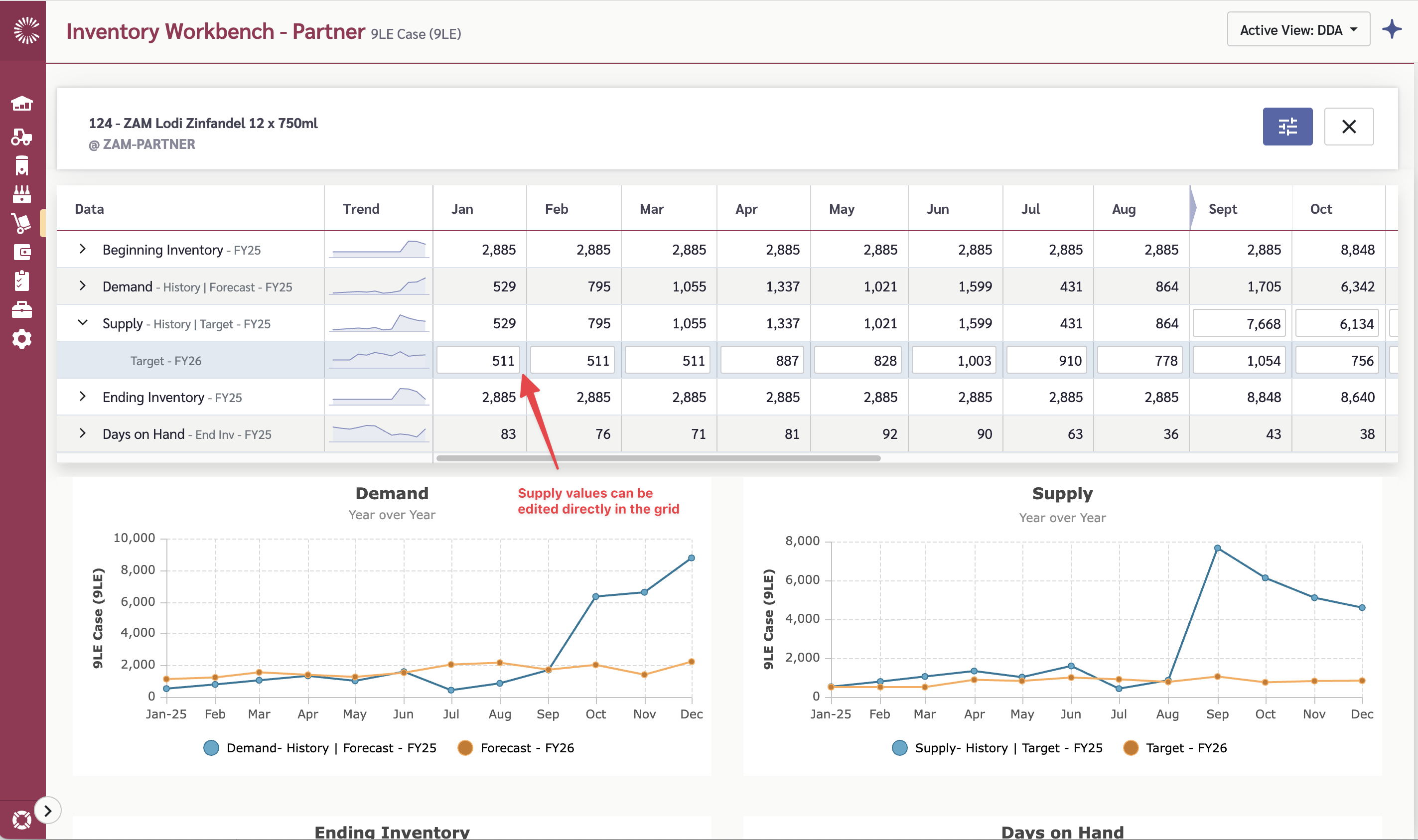The height and width of the screenshot is (840, 1418).
Task: Click the clipboard checklist sidebar icon
Action: pyautogui.click(x=22, y=281)
